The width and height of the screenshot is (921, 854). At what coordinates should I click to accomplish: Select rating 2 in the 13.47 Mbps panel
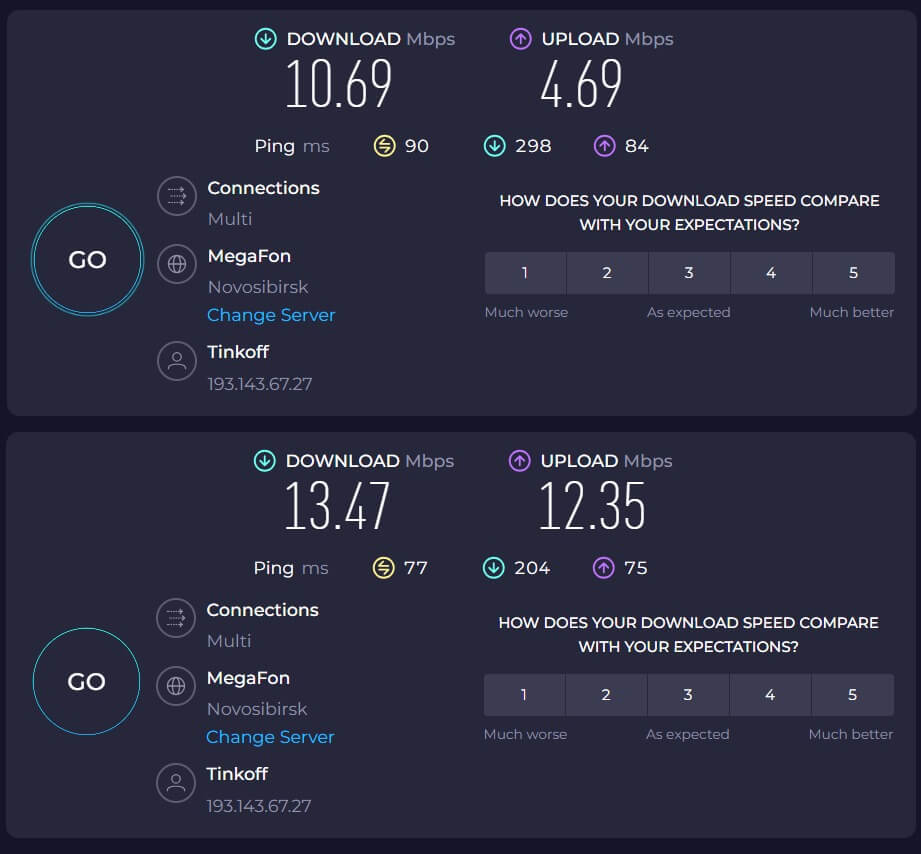click(x=606, y=695)
